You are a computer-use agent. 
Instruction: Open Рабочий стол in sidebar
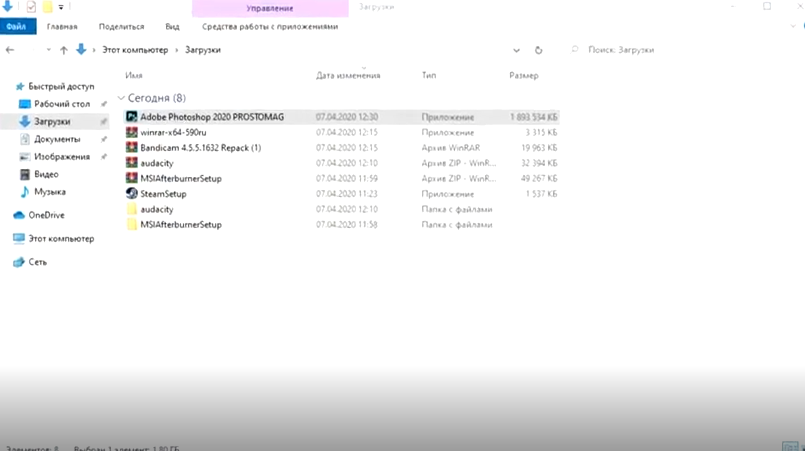62,104
